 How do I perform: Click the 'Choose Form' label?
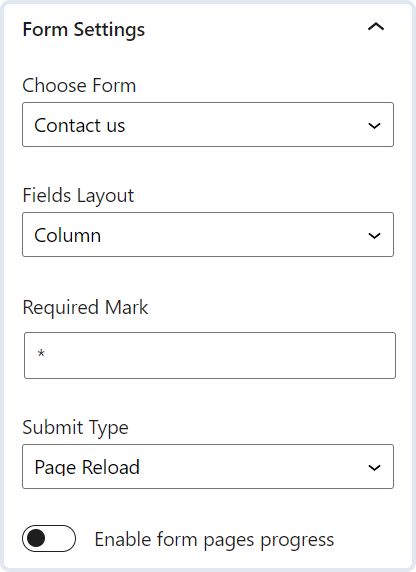(79, 85)
